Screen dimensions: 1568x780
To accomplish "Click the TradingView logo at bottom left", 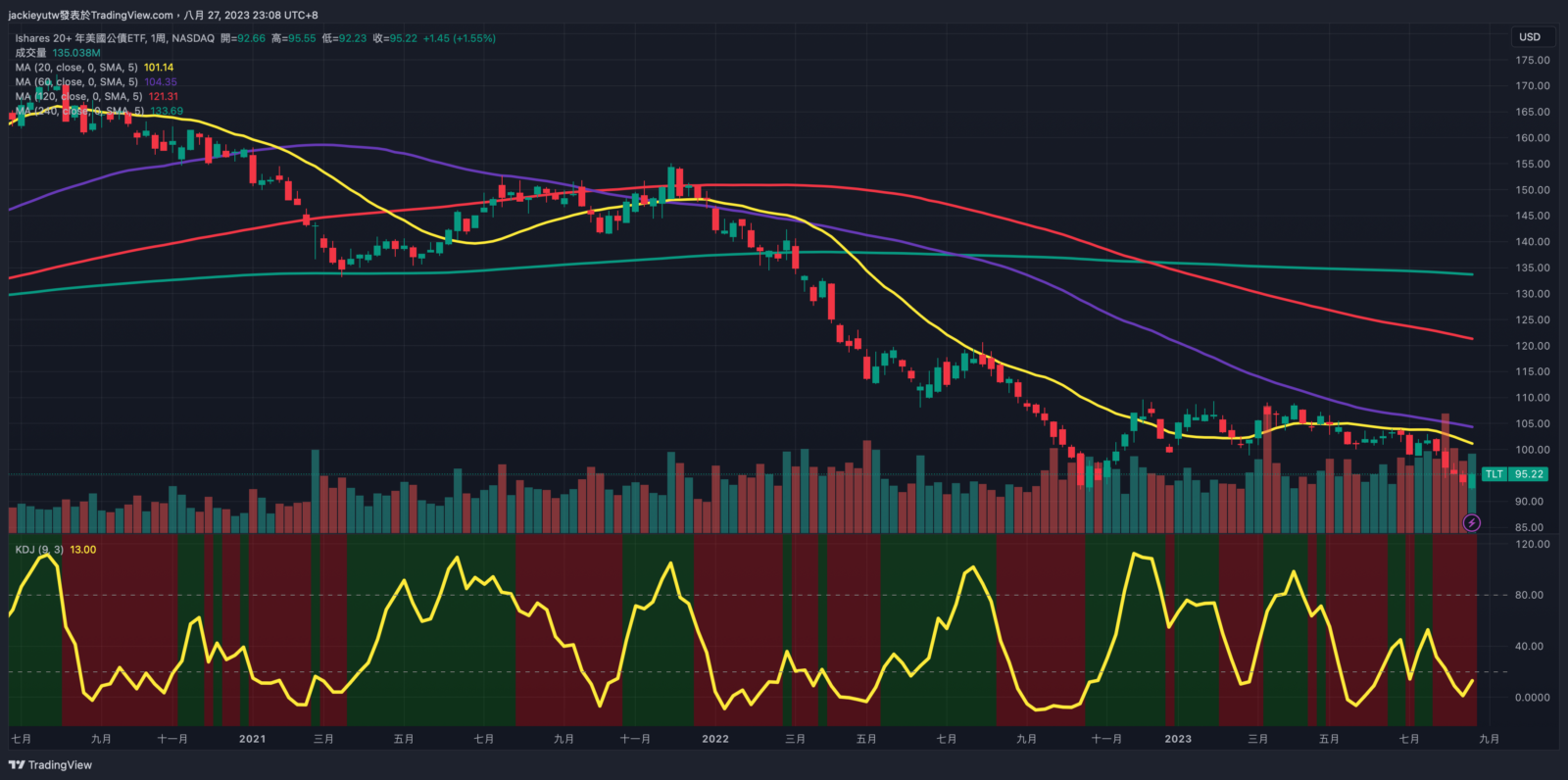I will [x=50, y=765].
